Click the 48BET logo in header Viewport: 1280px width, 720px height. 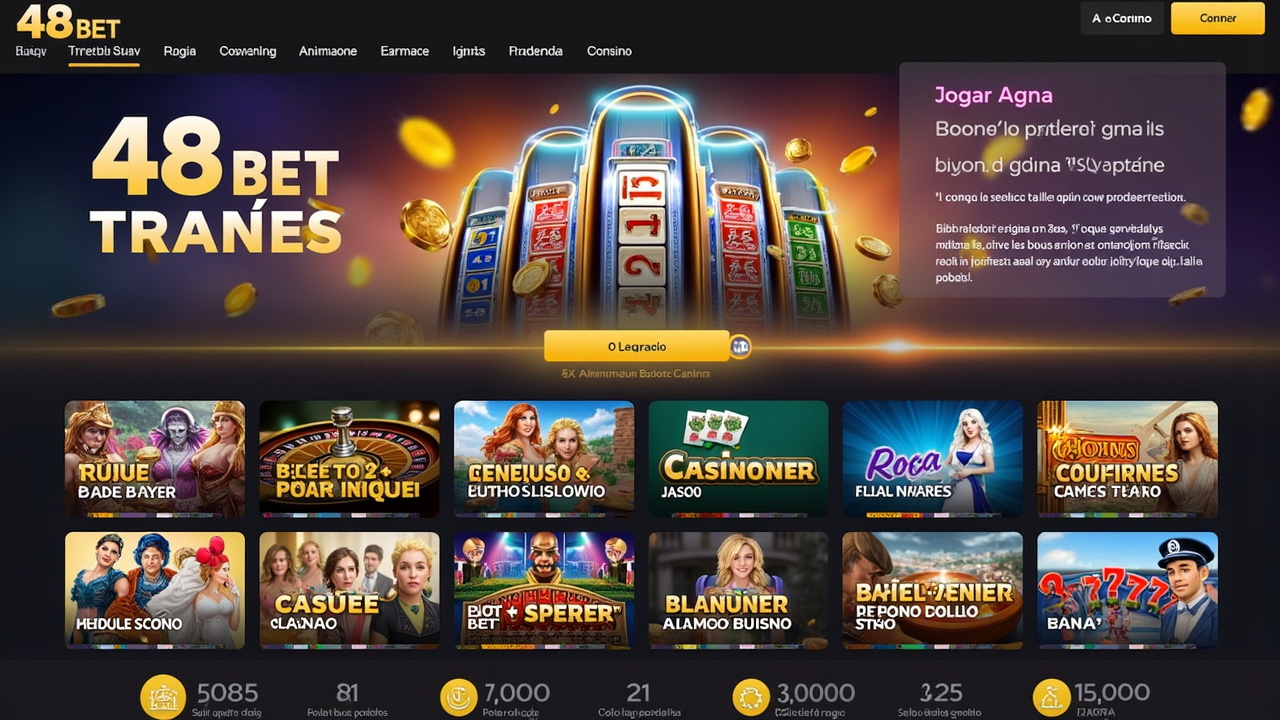click(69, 19)
